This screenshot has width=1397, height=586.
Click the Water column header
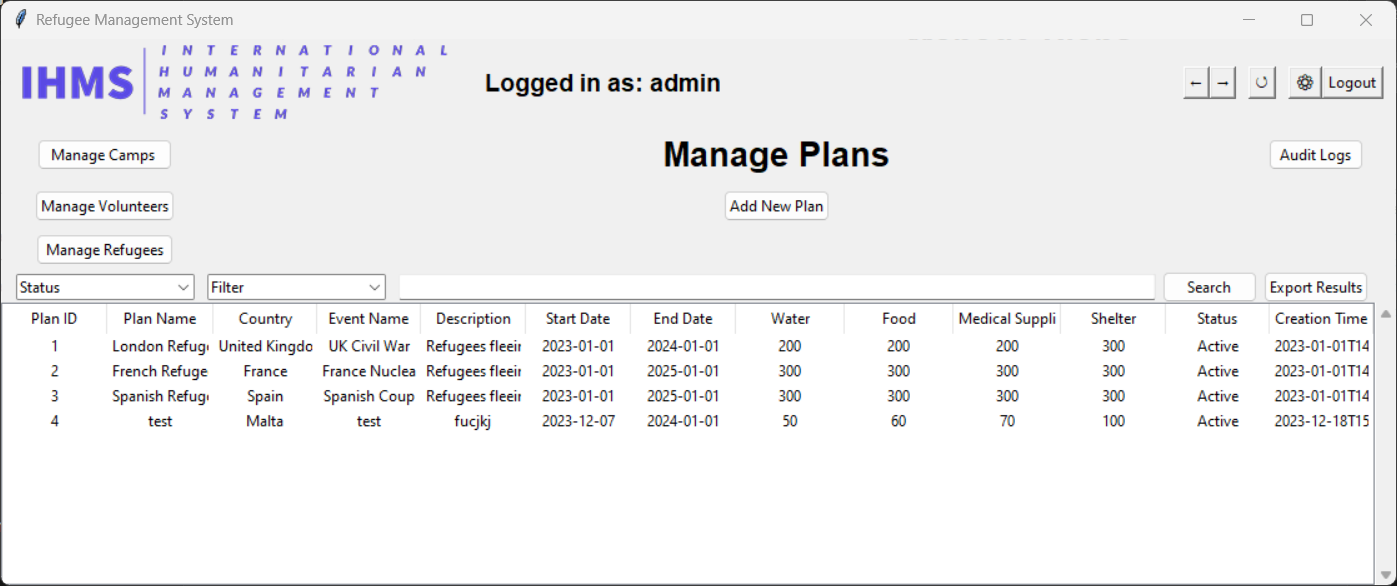point(790,319)
